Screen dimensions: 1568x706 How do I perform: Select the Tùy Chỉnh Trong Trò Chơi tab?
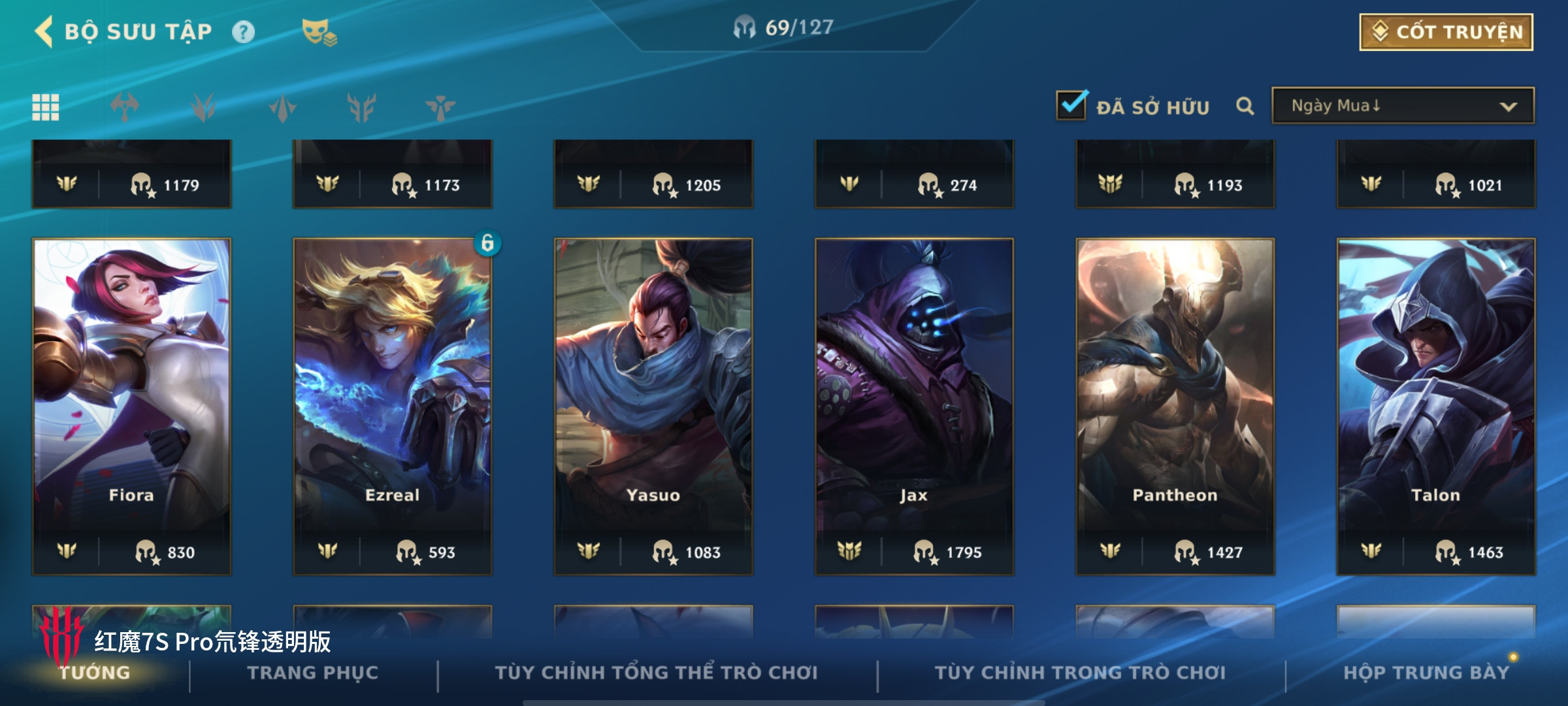point(1080,673)
